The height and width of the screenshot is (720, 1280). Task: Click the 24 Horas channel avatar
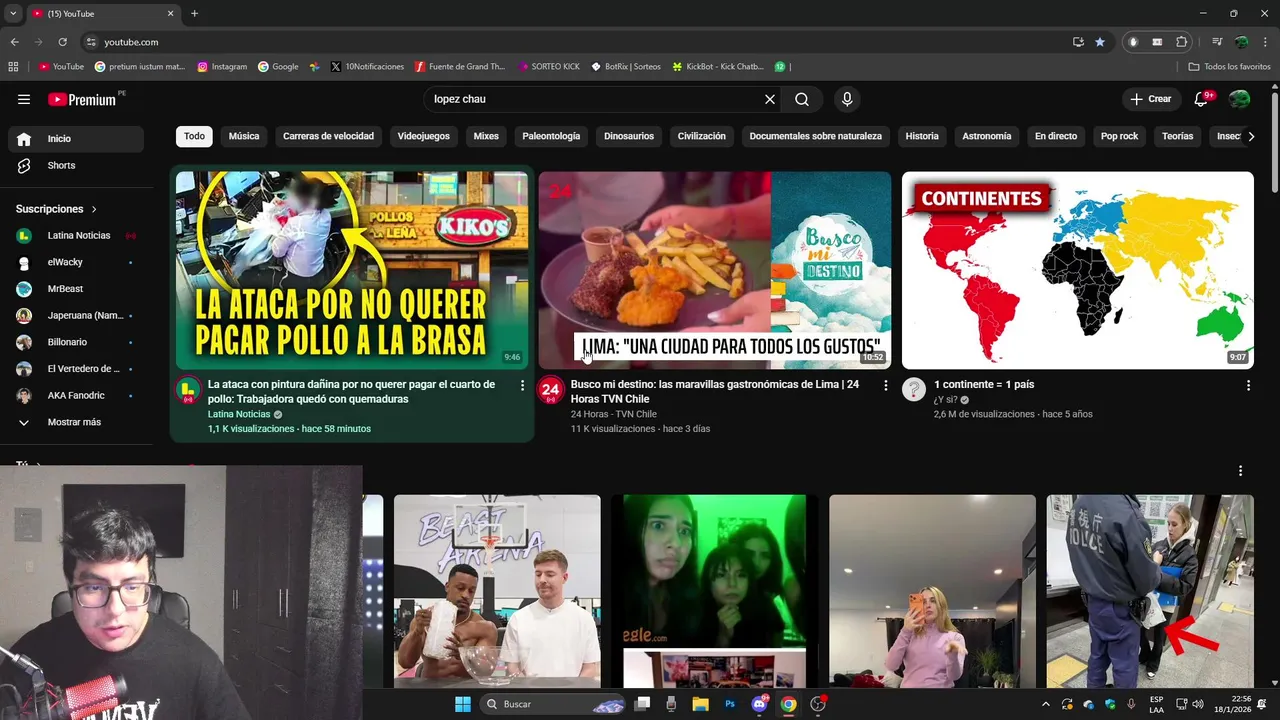(551, 390)
